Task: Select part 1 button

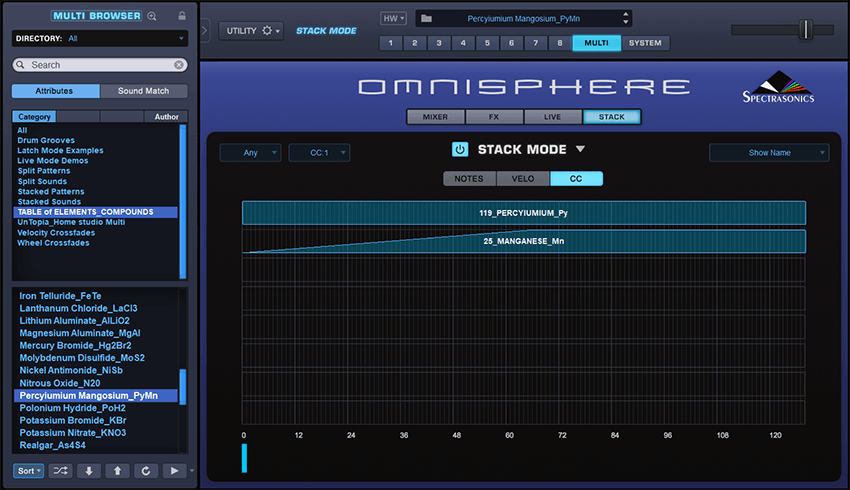Action: pos(390,43)
